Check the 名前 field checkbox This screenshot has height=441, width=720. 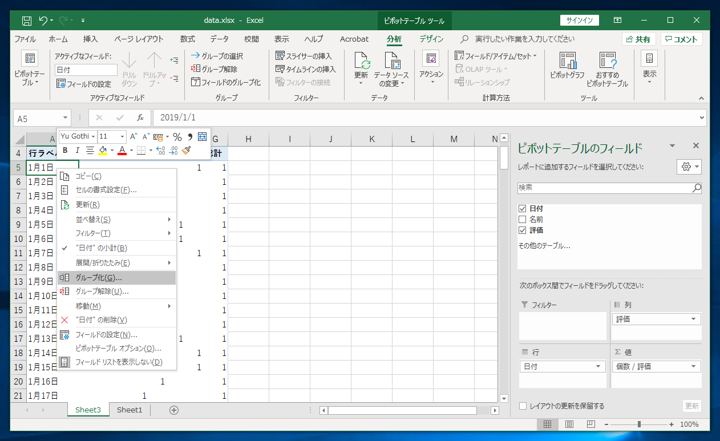point(522,219)
